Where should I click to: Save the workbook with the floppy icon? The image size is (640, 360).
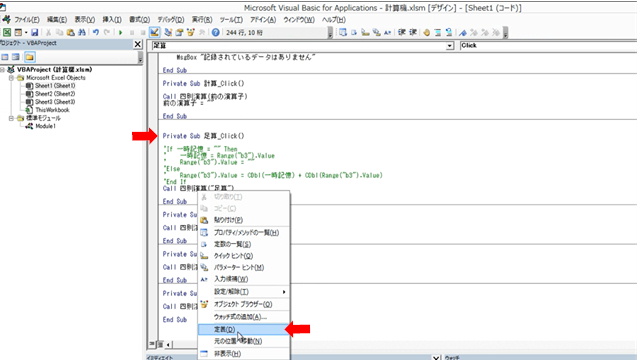click(35, 32)
